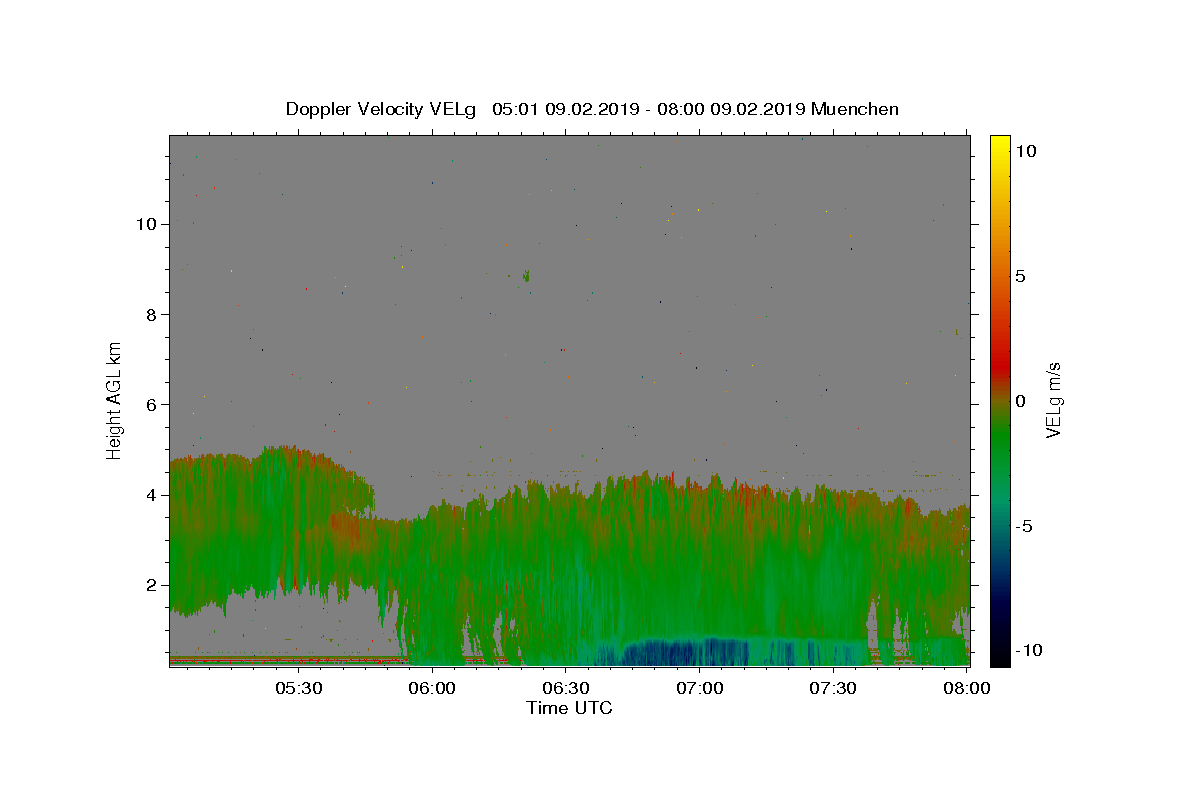Click the 'Height AGL km' axis label
Viewport: 1200px width, 800px height.
[115, 399]
